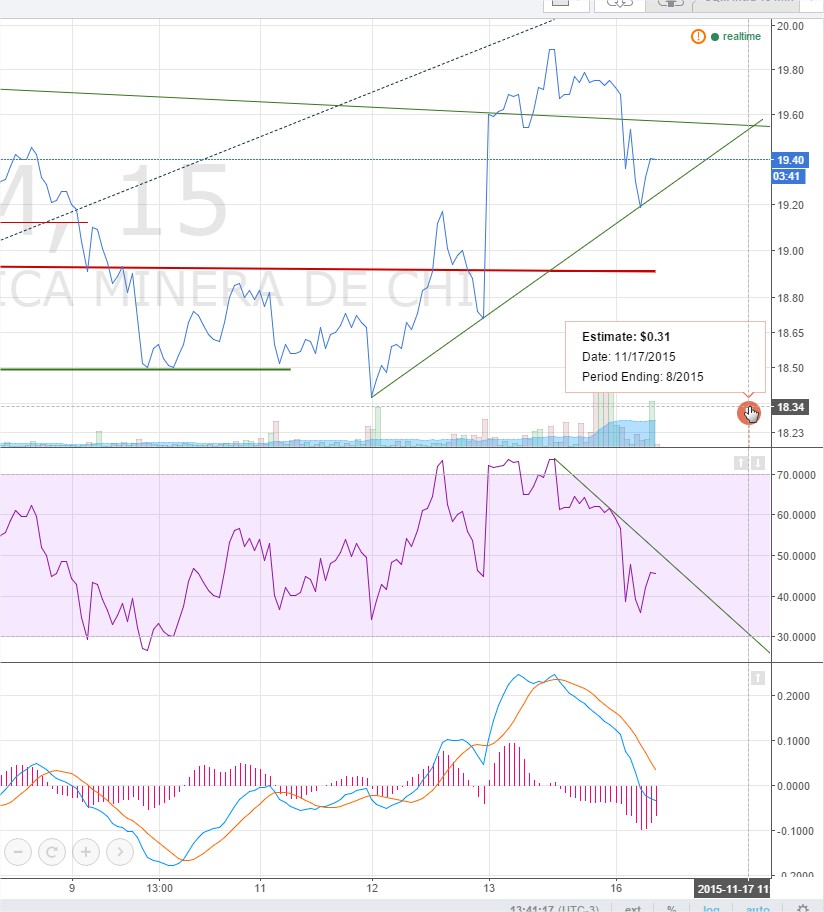Viewport: 824px width, 912px height.
Task: Zoom out the chart with minus button
Action: coord(18,852)
